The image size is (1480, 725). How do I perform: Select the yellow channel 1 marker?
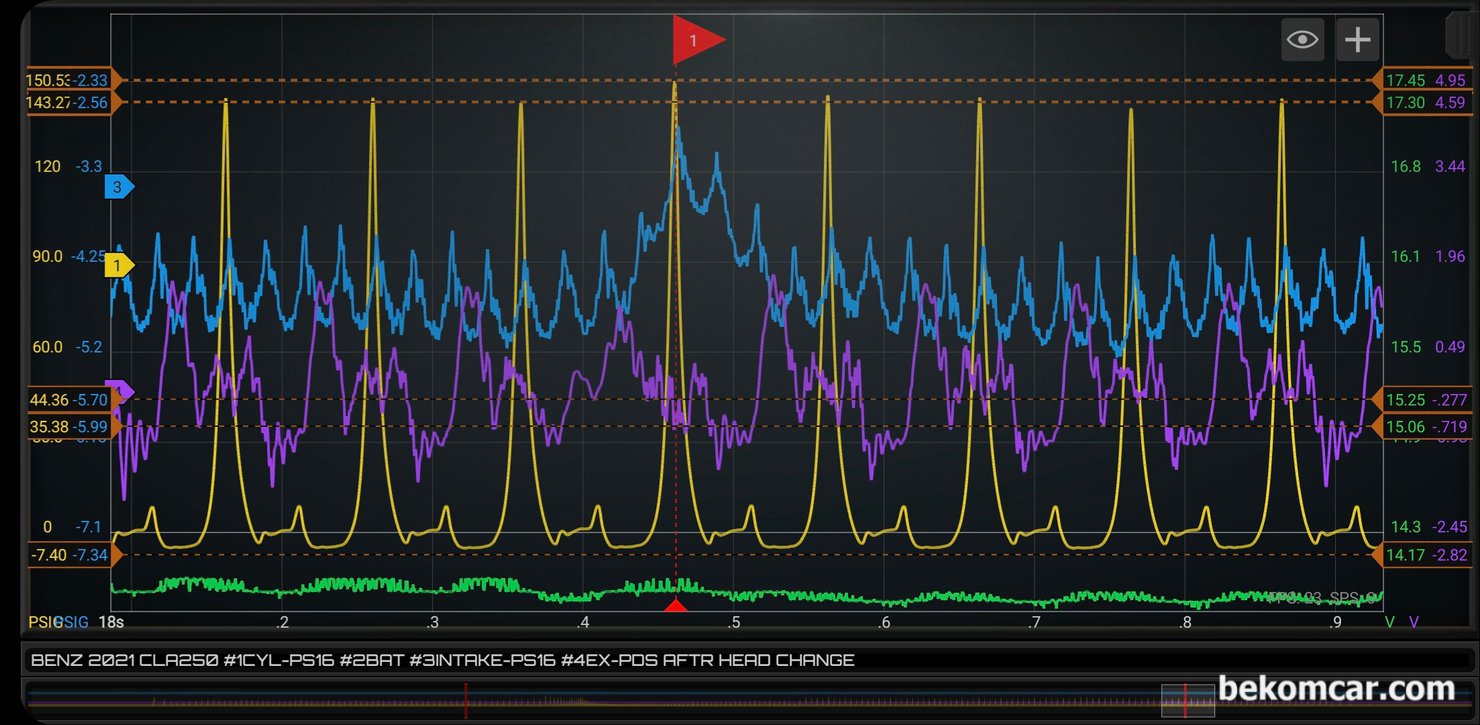[x=119, y=265]
